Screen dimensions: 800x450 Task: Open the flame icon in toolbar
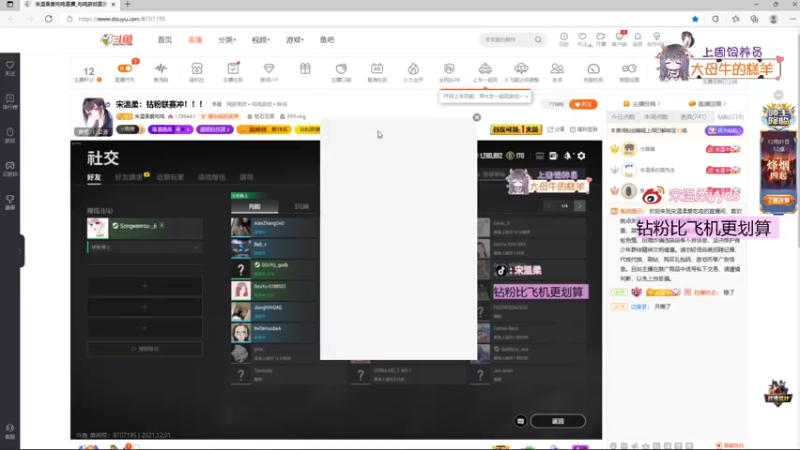413,68
